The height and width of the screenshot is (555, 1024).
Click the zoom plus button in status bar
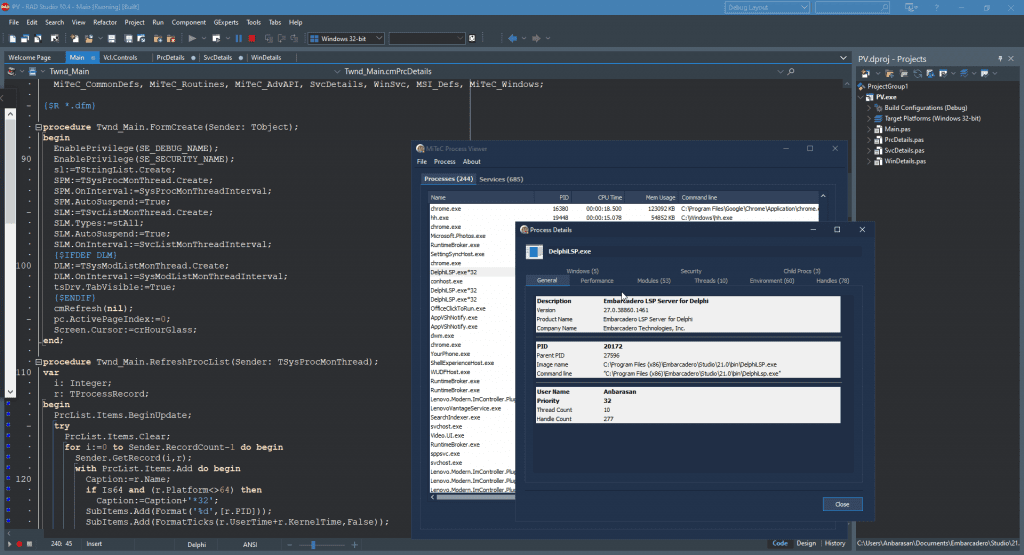[355, 544]
